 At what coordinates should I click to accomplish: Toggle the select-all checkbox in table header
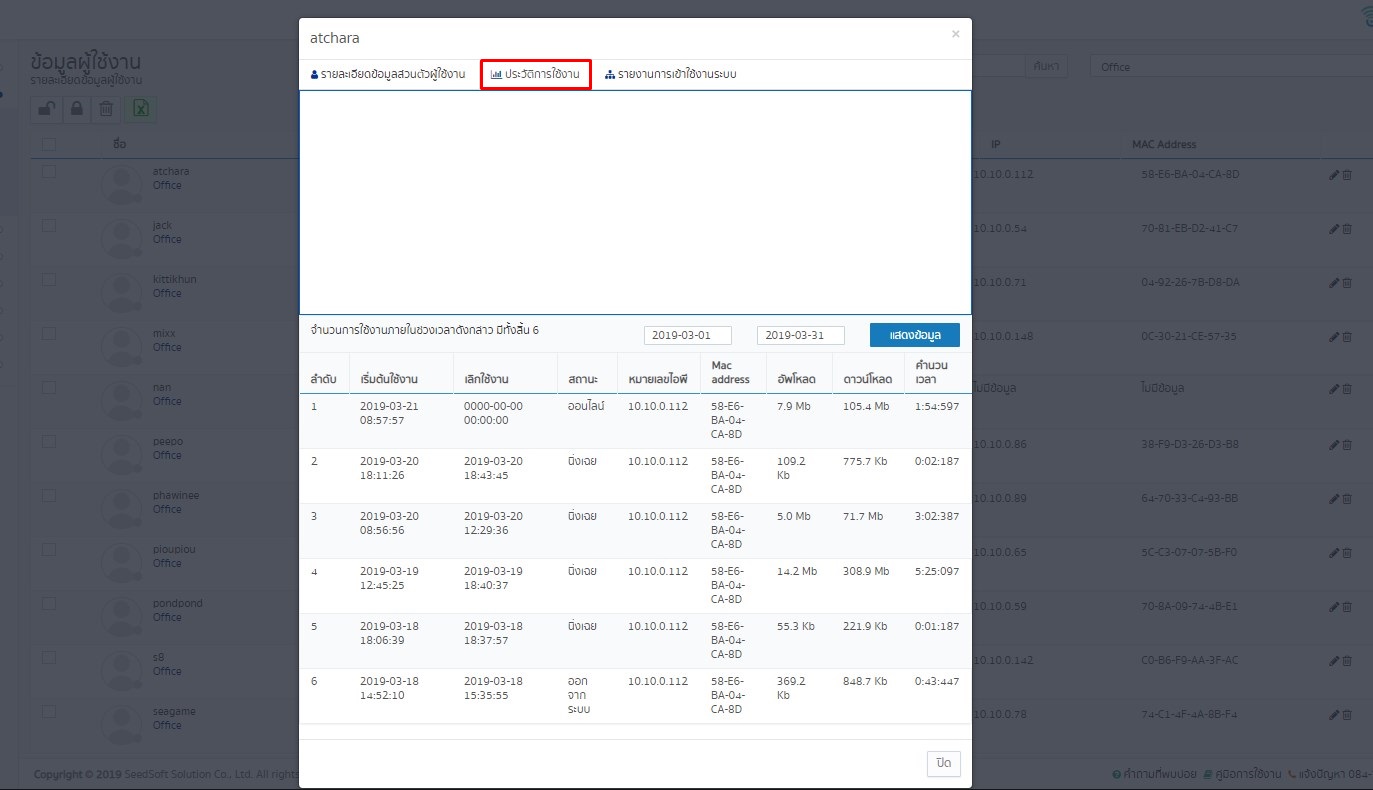[48, 144]
